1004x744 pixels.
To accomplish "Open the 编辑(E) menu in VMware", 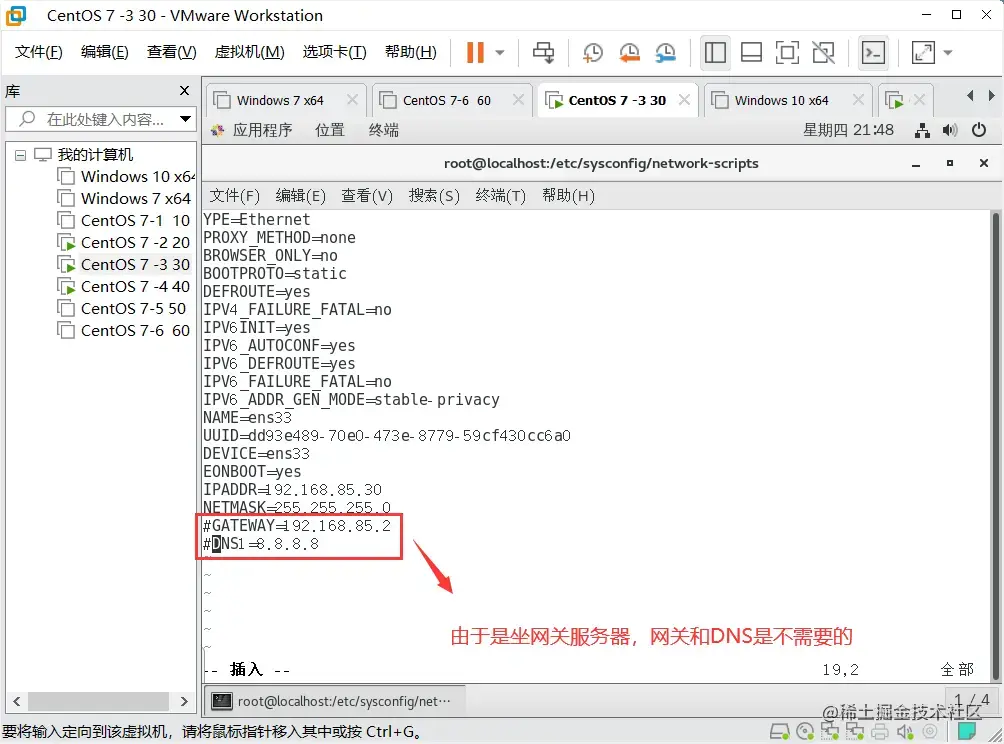I will pyautogui.click(x=104, y=52).
